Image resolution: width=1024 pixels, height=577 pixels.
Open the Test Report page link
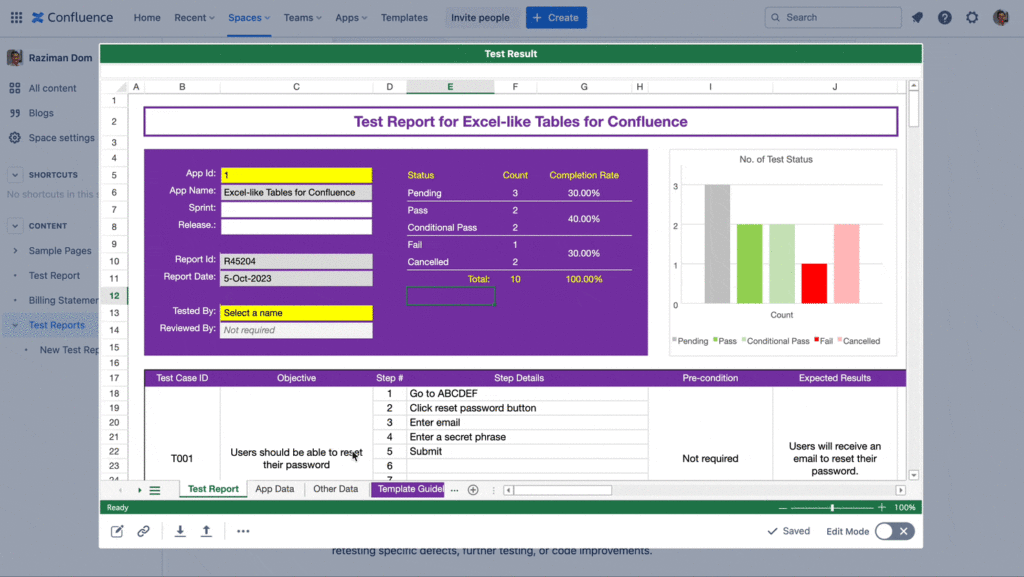click(x=54, y=275)
